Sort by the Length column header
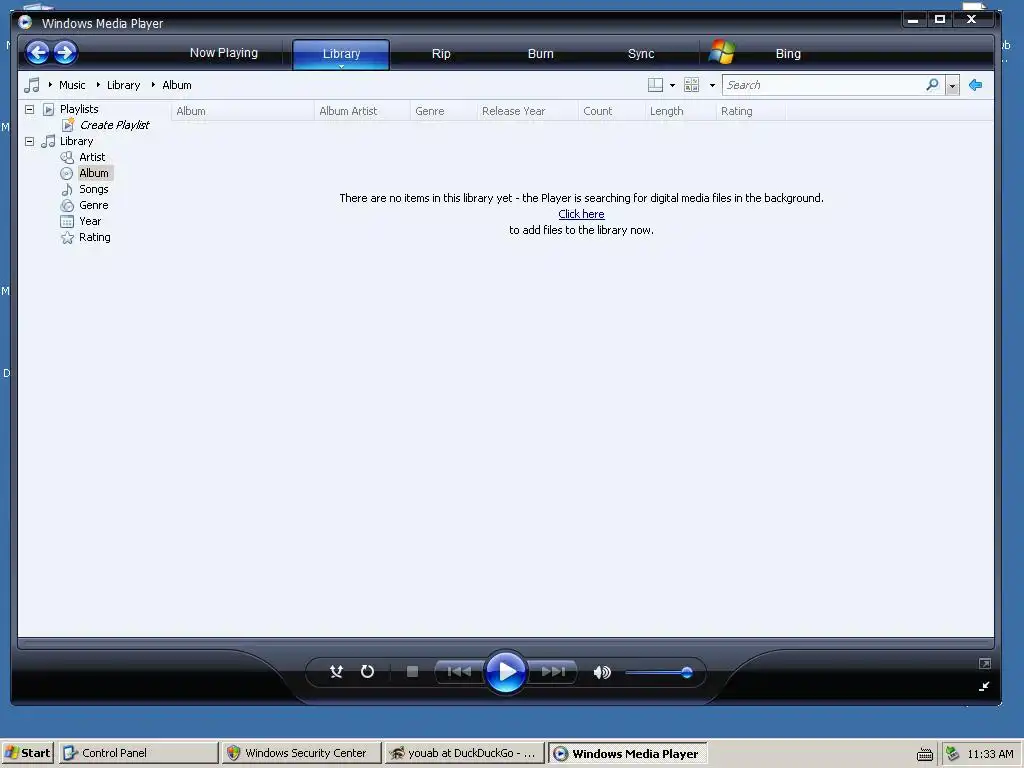Screen dimensions: 1024x768 [680, 111]
